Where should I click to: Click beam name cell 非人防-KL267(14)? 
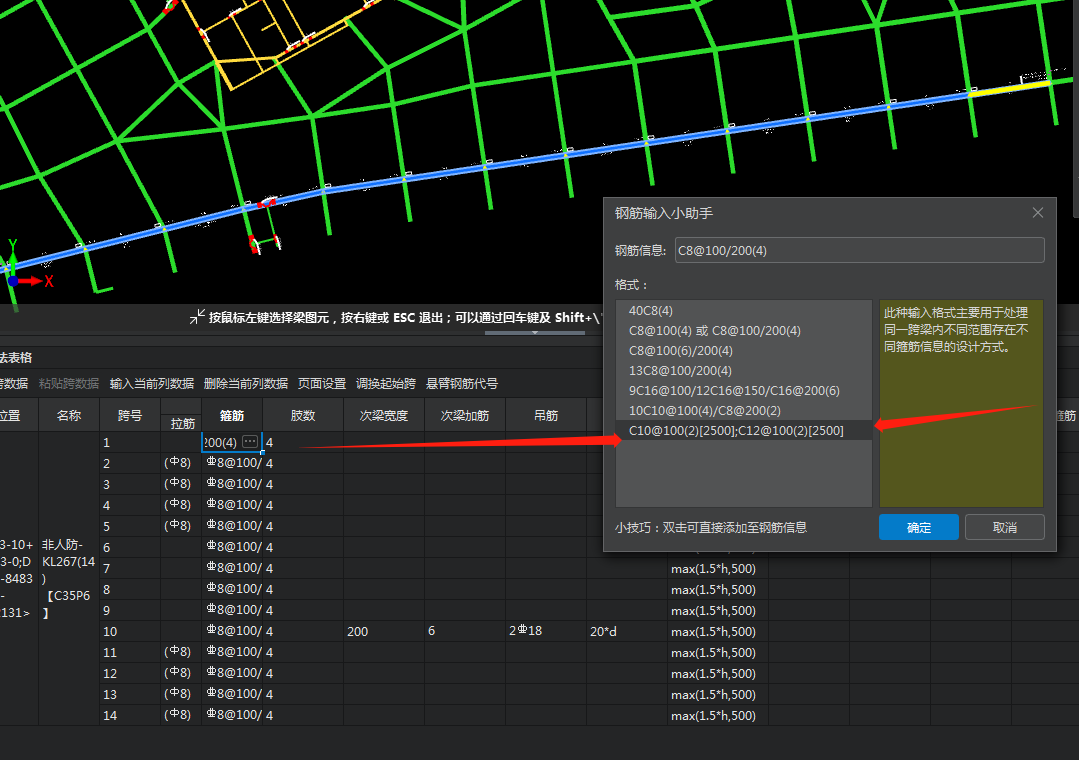coord(69,578)
